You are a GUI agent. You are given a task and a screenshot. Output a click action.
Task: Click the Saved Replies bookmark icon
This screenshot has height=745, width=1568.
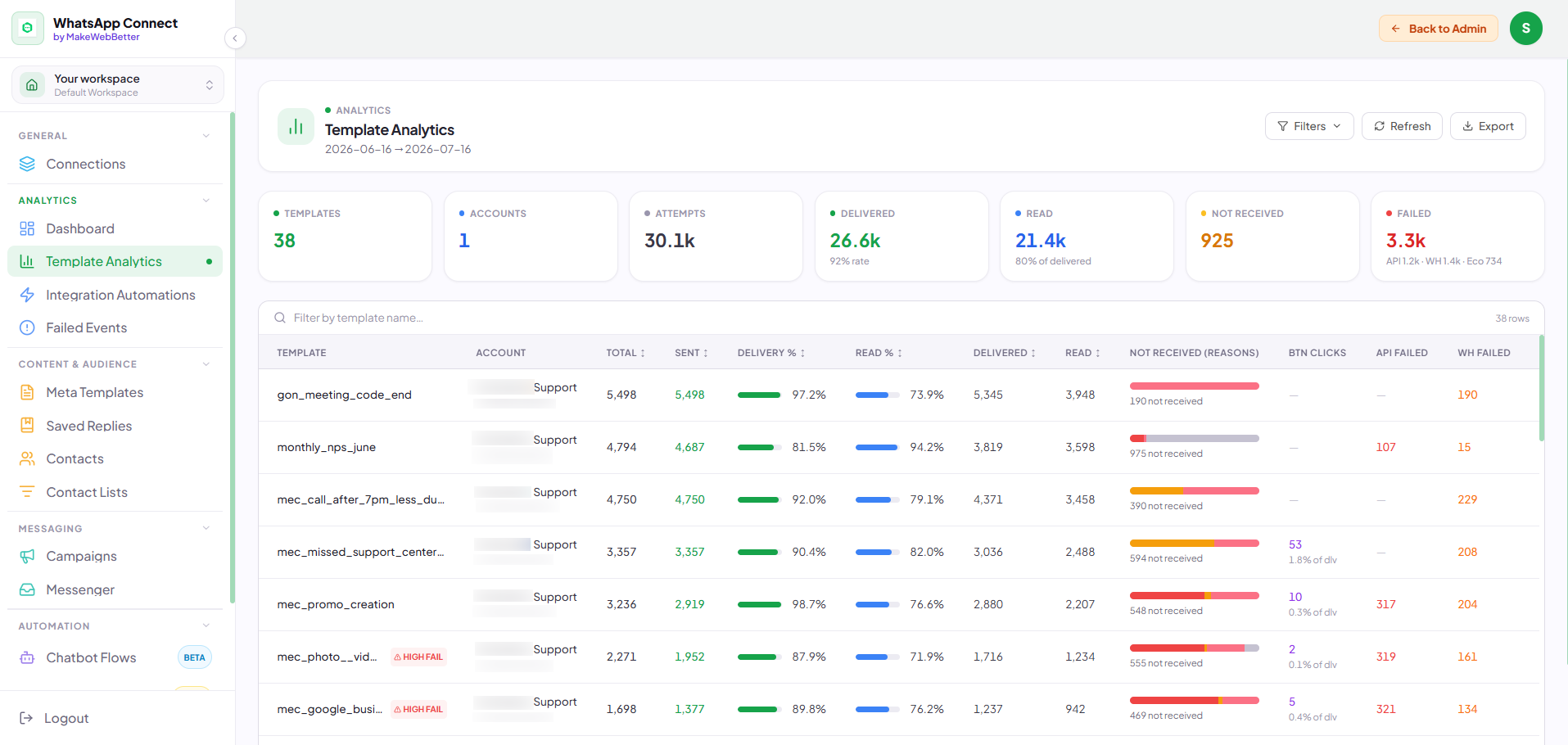tap(27, 426)
